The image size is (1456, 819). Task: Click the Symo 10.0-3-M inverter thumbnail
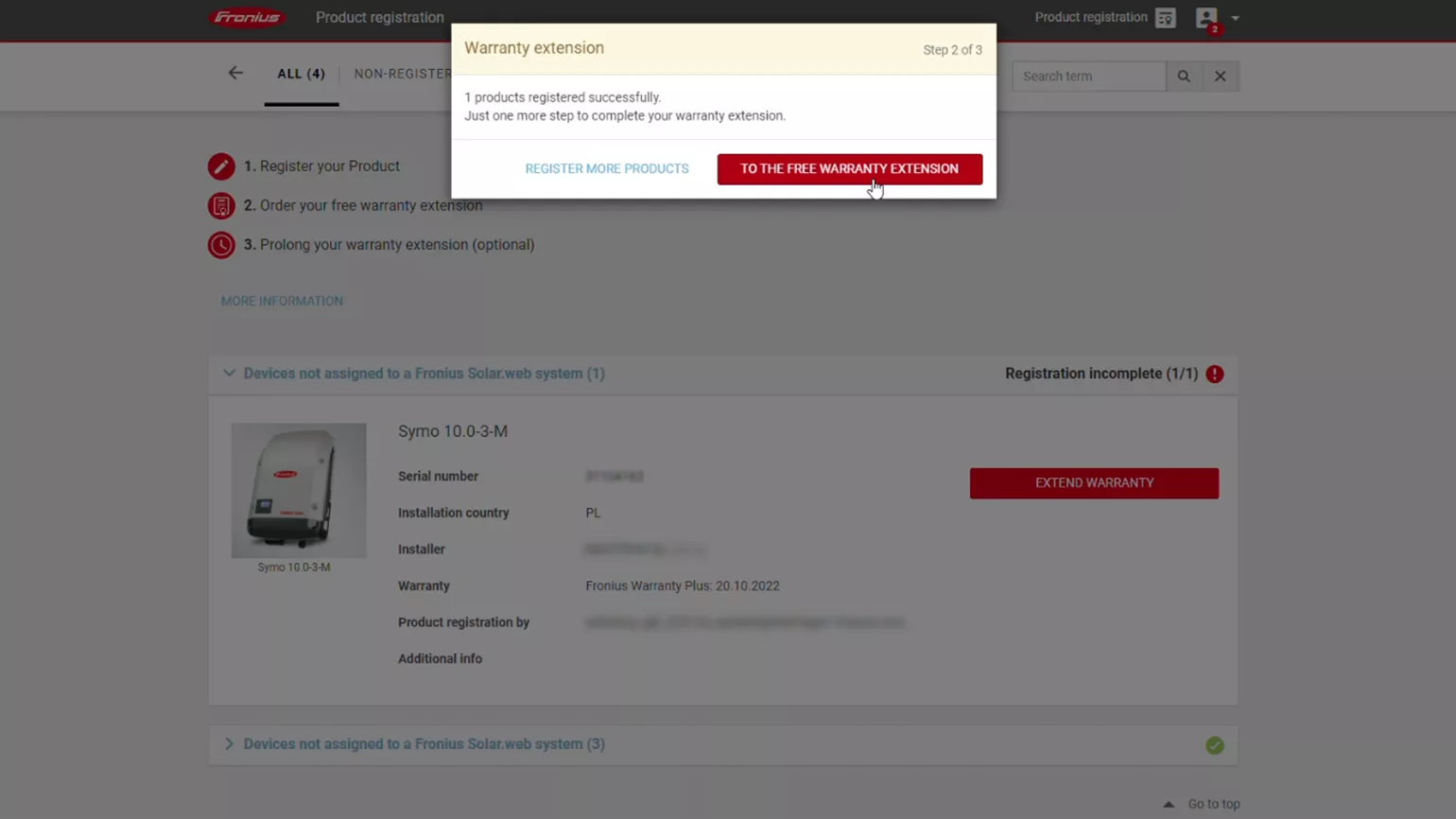pyautogui.click(x=299, y=490)
